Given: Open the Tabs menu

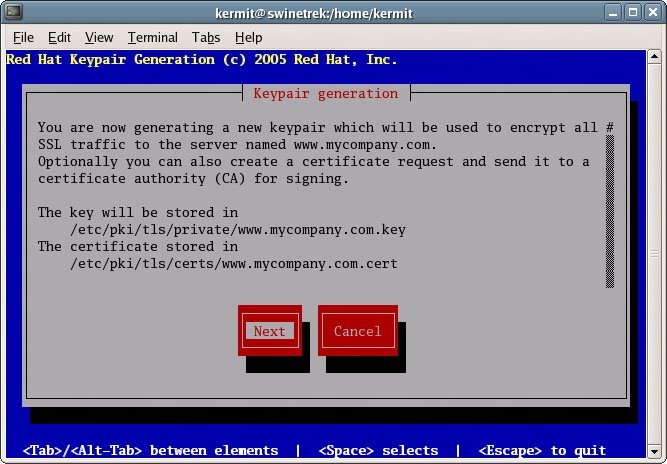Looking at the screenshot, I should (206, 37).
